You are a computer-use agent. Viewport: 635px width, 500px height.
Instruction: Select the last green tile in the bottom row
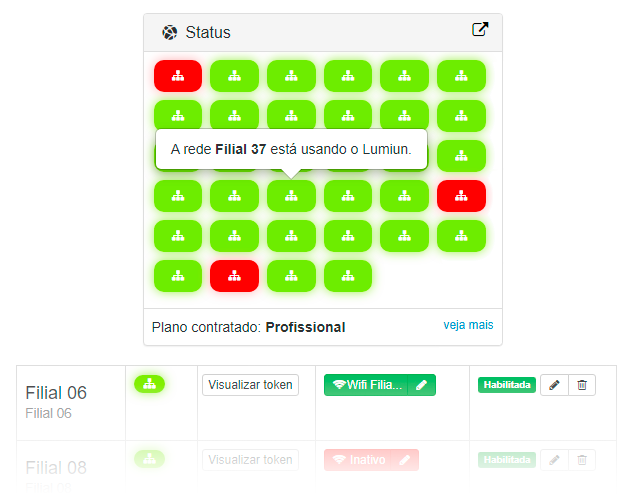[x=348, y=276]
